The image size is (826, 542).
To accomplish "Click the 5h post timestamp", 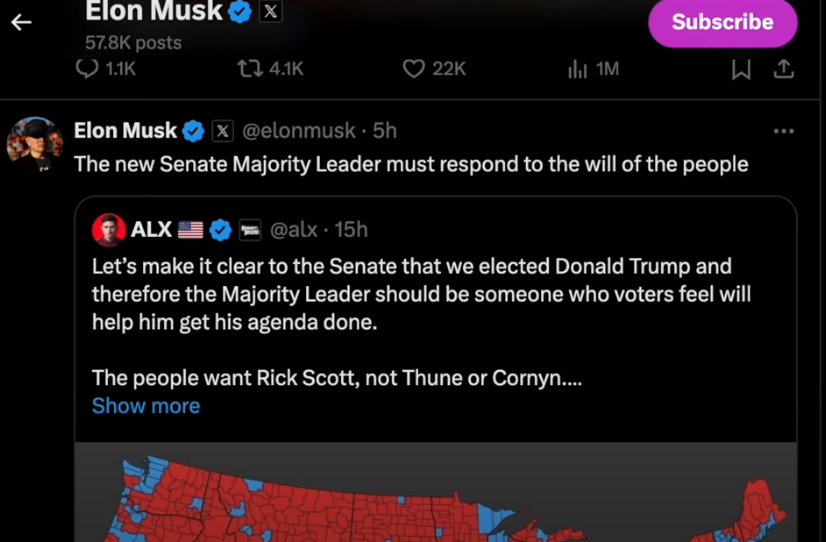I will point(385,131).
